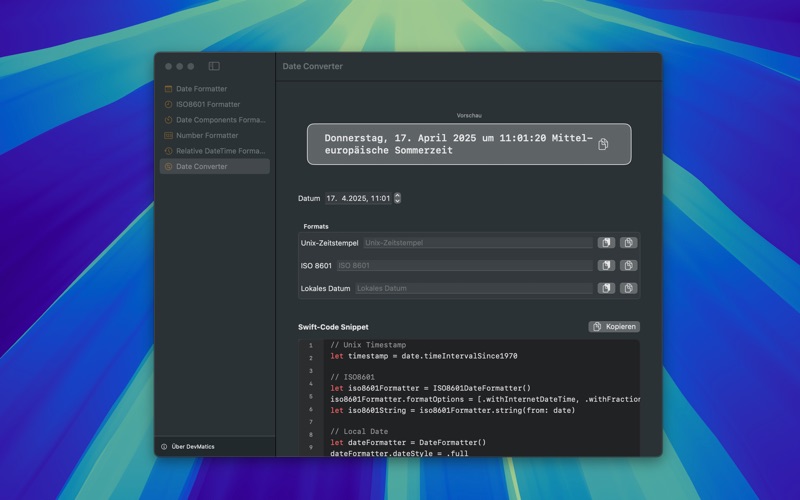Close the DevMatics window

point(168,66)
